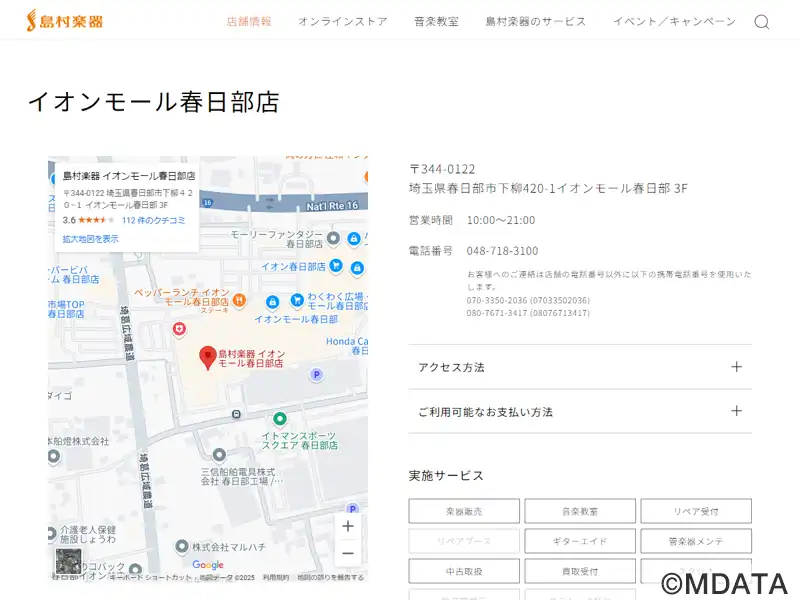800x600 pixels.
Task: Open the search magnifier icon
Action: (x=762, y=22)
